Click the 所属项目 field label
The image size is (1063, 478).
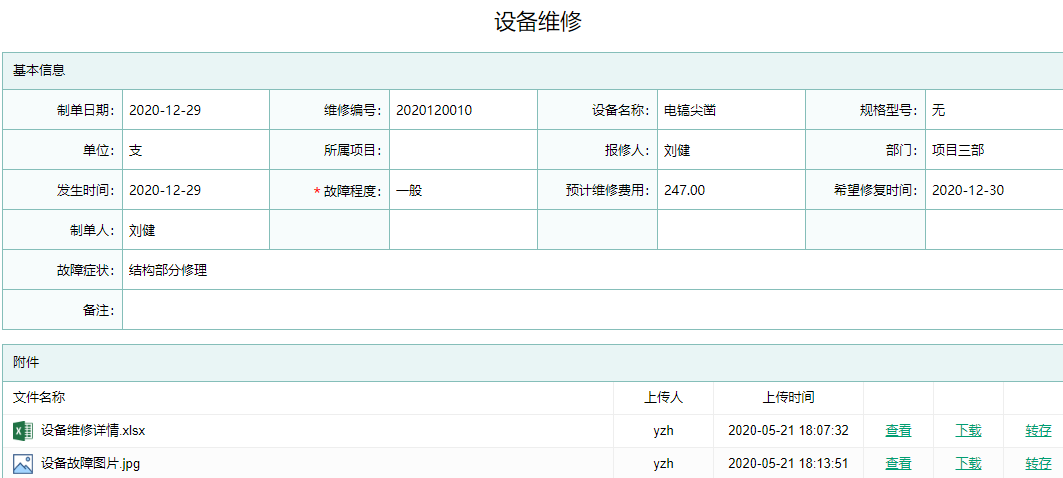(x=353, y=151)
